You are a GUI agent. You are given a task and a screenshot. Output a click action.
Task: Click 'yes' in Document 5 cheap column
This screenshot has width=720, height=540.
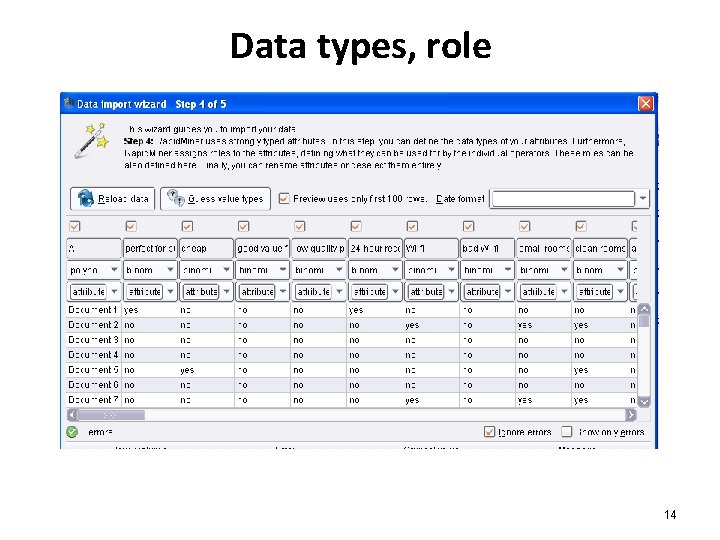(187, 370)
